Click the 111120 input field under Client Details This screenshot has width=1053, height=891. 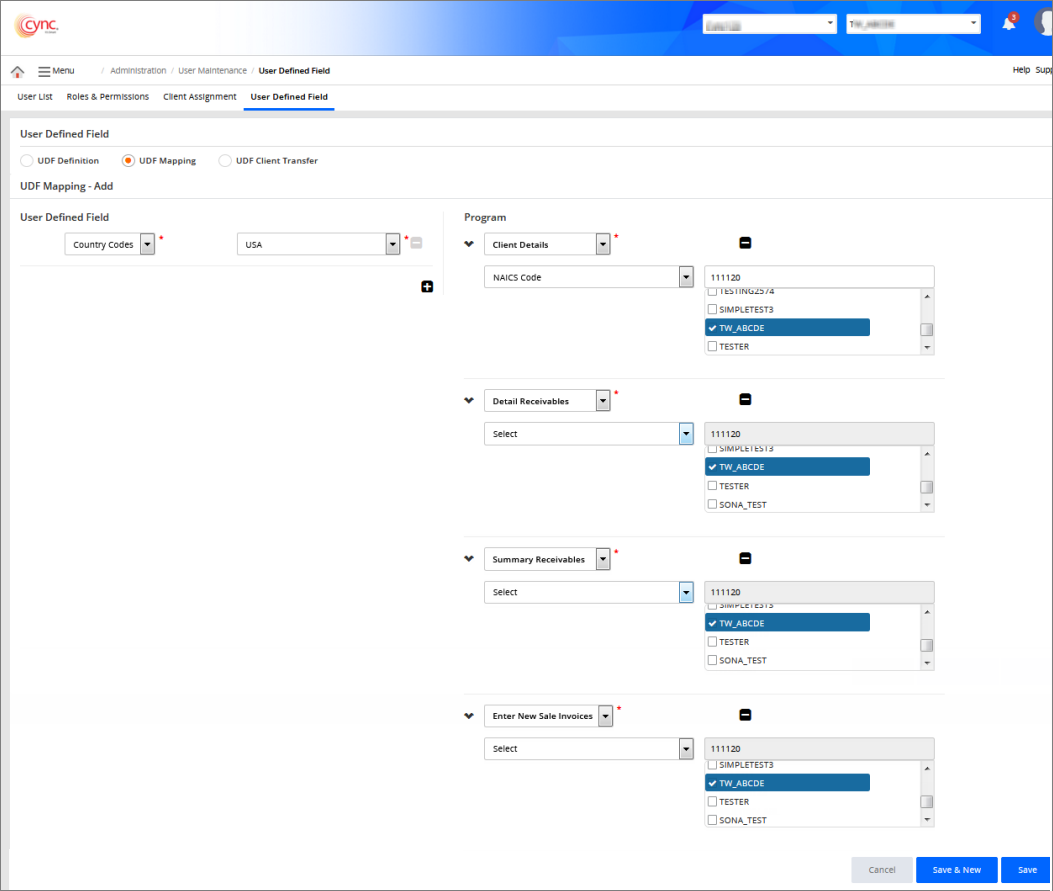point(819,277)
